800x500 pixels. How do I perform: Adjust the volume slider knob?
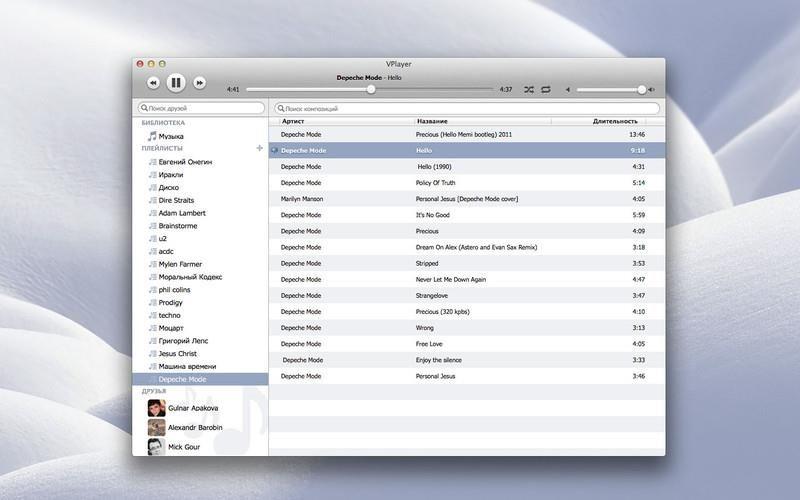click(641, 90)
